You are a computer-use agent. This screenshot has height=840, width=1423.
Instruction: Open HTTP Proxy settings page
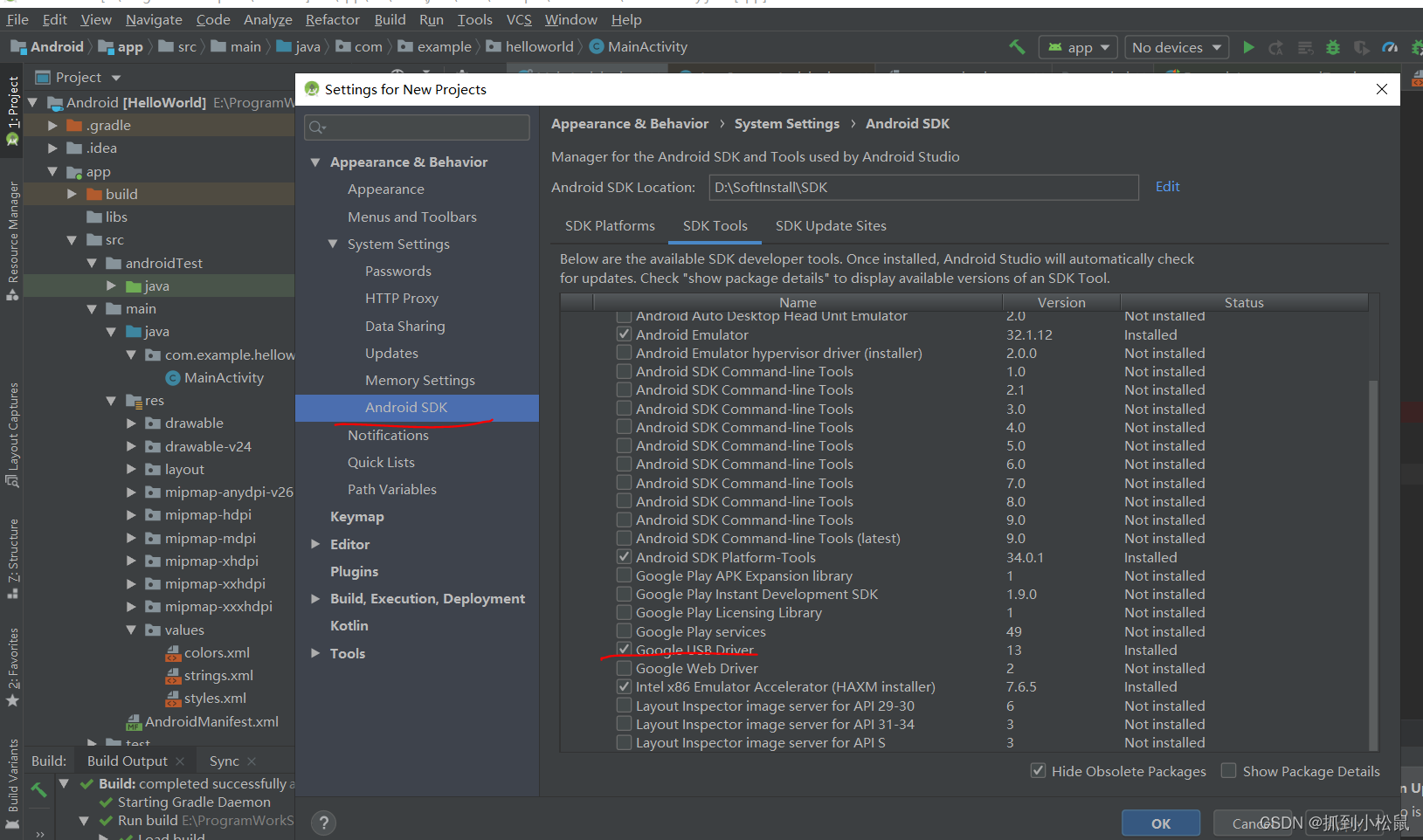tap(401, 298)
